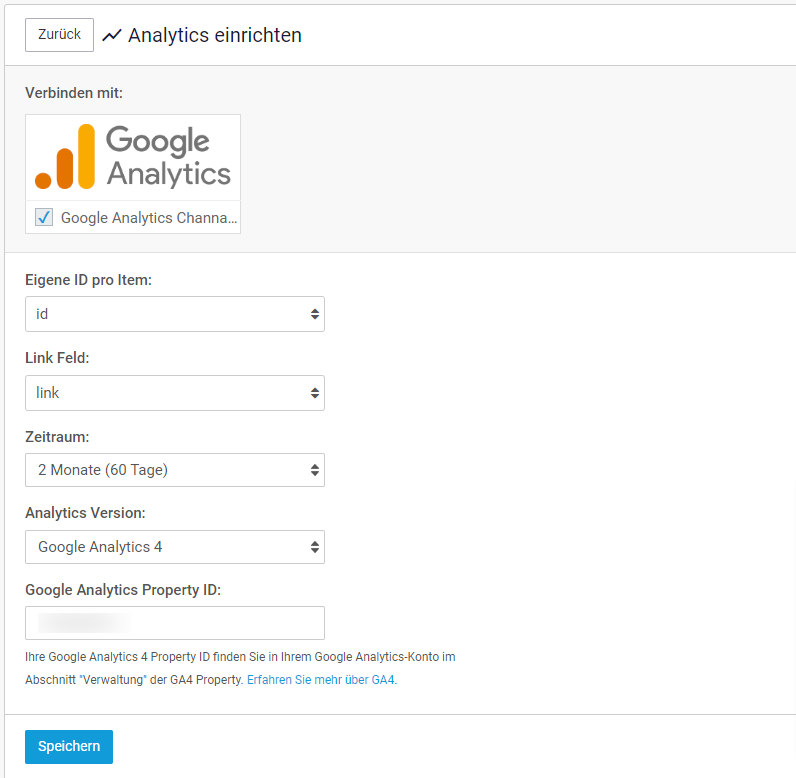796x778 pixels.
Task: Click the up-down arrows on the link select
Action: pyautogui.click(x=315, y=393)
